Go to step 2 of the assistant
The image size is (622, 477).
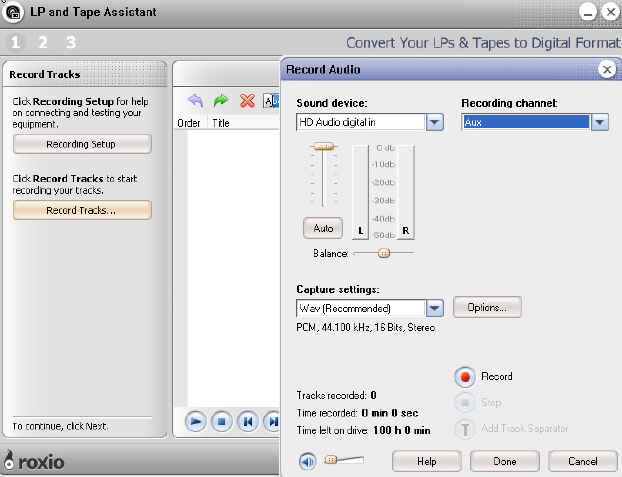[43, 42]
